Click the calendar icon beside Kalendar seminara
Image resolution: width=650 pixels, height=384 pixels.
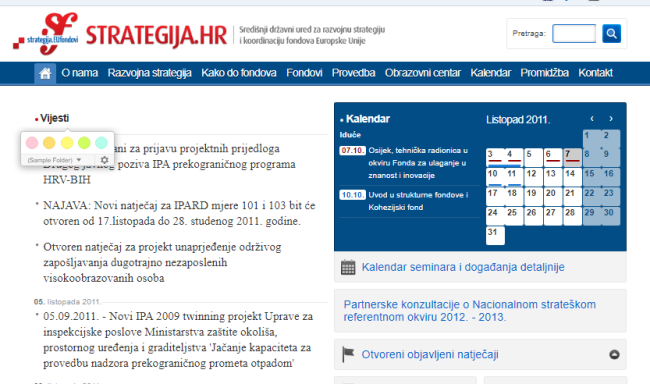click(x=348, y=267)
